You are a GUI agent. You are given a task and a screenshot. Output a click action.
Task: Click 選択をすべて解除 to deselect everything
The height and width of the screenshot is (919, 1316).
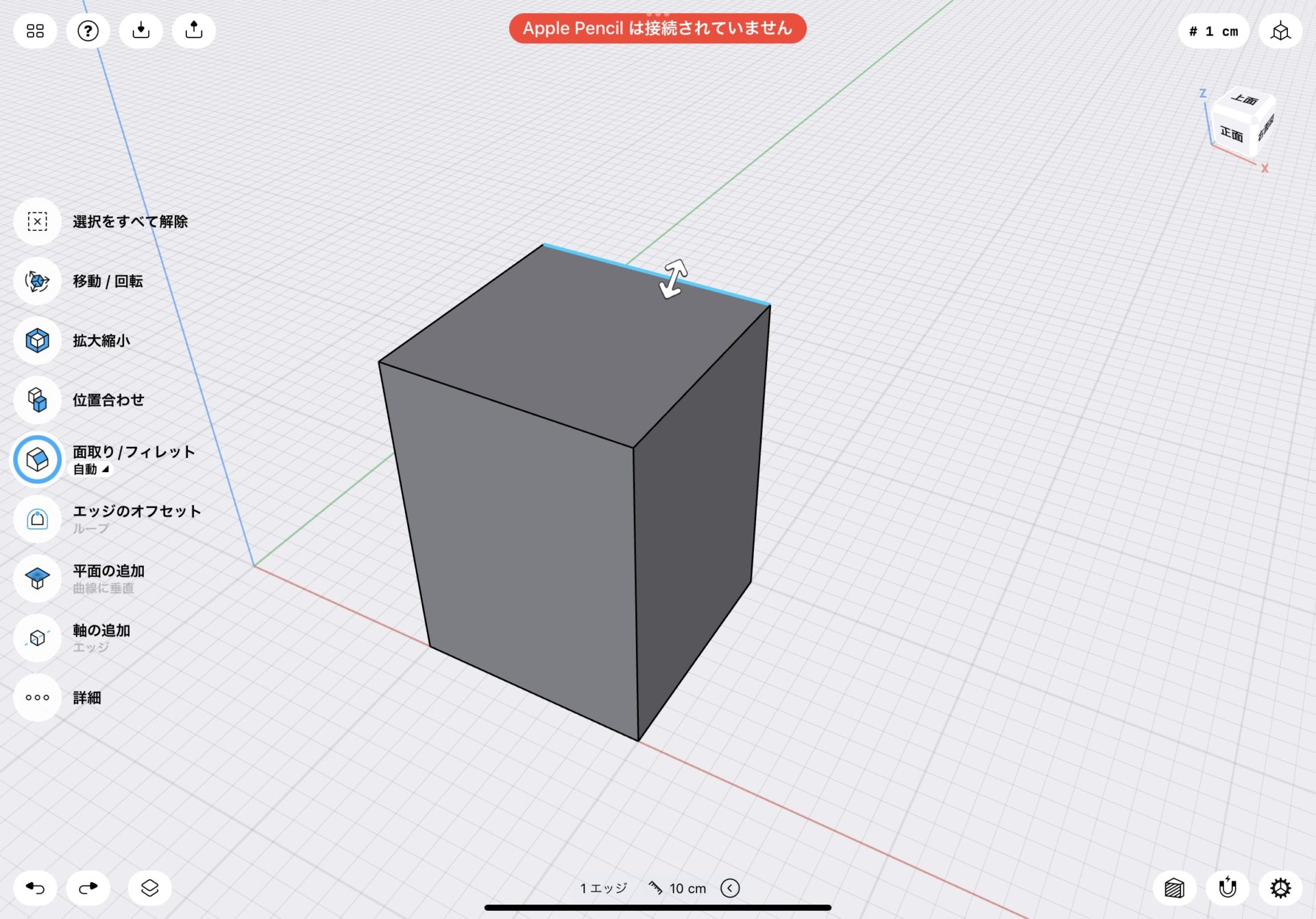(x=37, y=221)
